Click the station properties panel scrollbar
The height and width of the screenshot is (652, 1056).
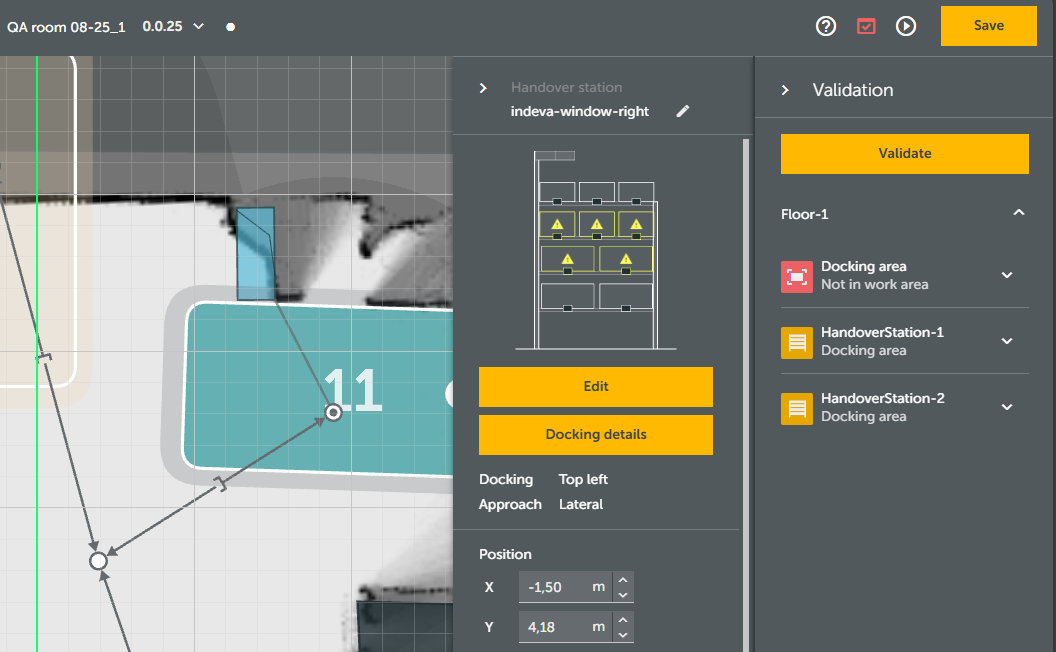point(746,395)
